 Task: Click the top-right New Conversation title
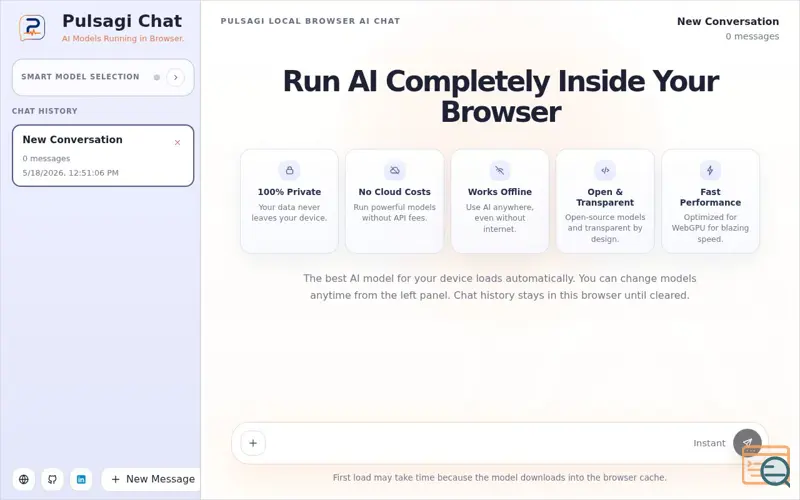pos(728,21)
